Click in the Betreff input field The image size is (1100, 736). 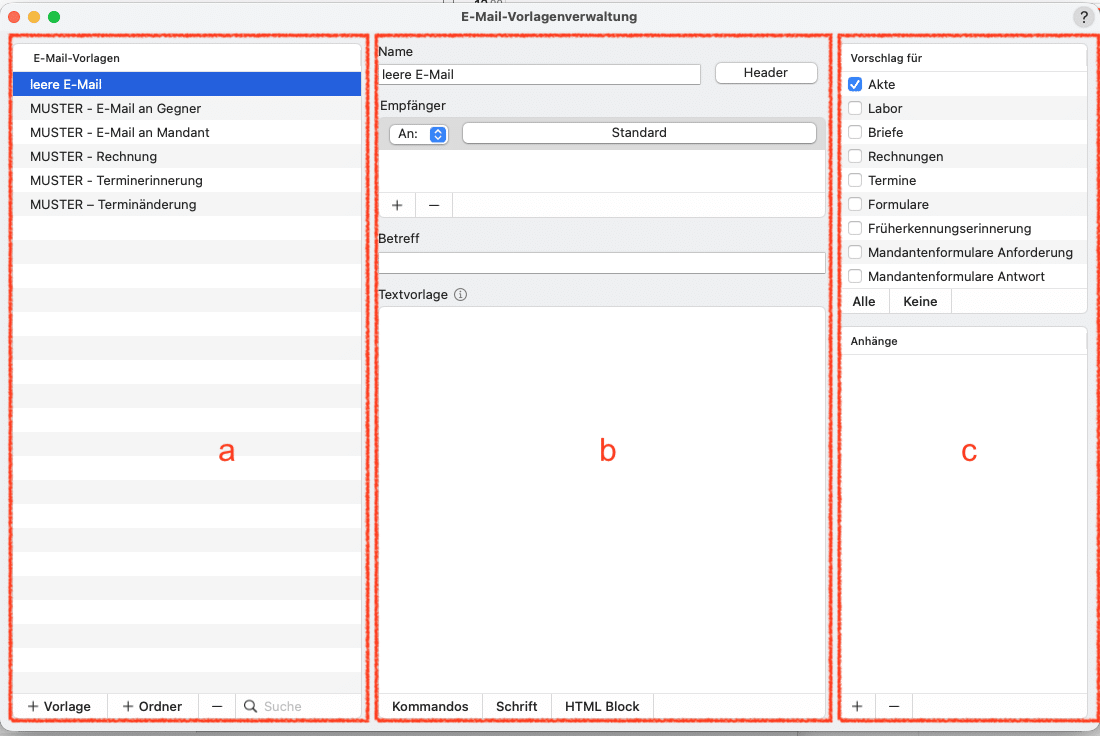[x=602, y=263]
